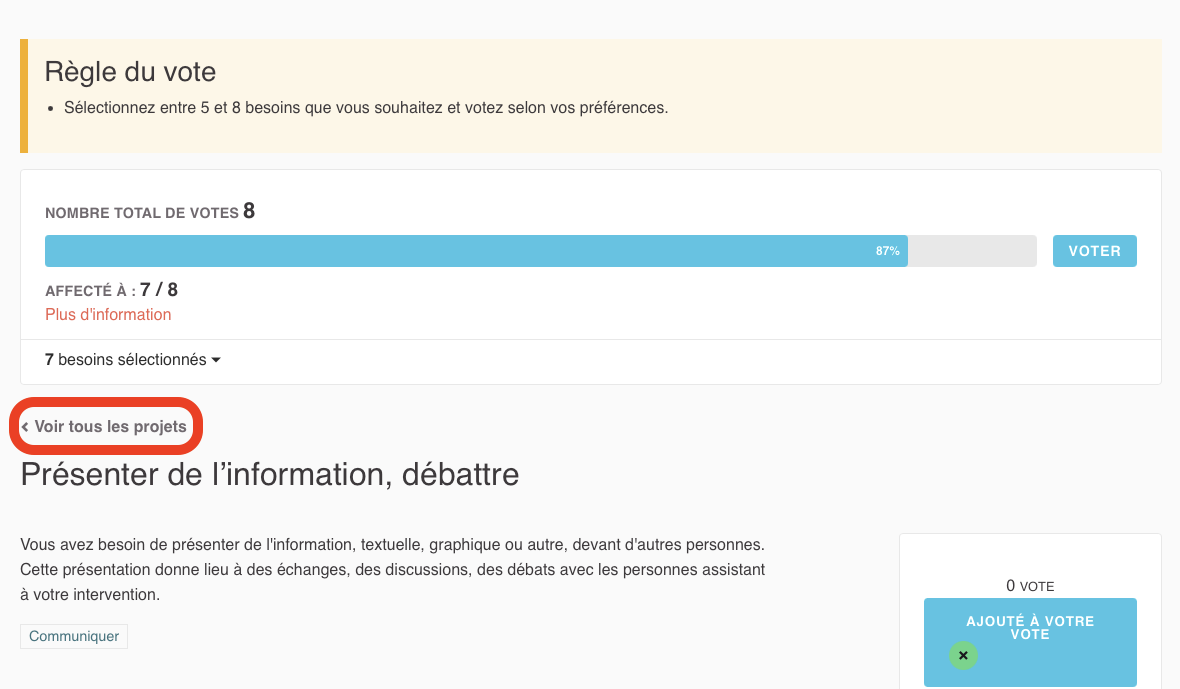
Task: Click the proposal description paragraph
Action: click(x=393, y=568)
